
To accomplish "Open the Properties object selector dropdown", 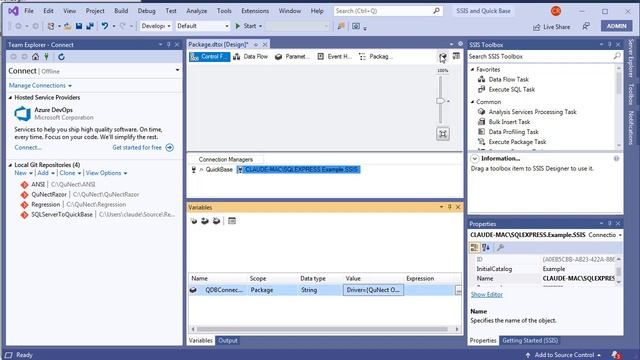I will [620, 235].
